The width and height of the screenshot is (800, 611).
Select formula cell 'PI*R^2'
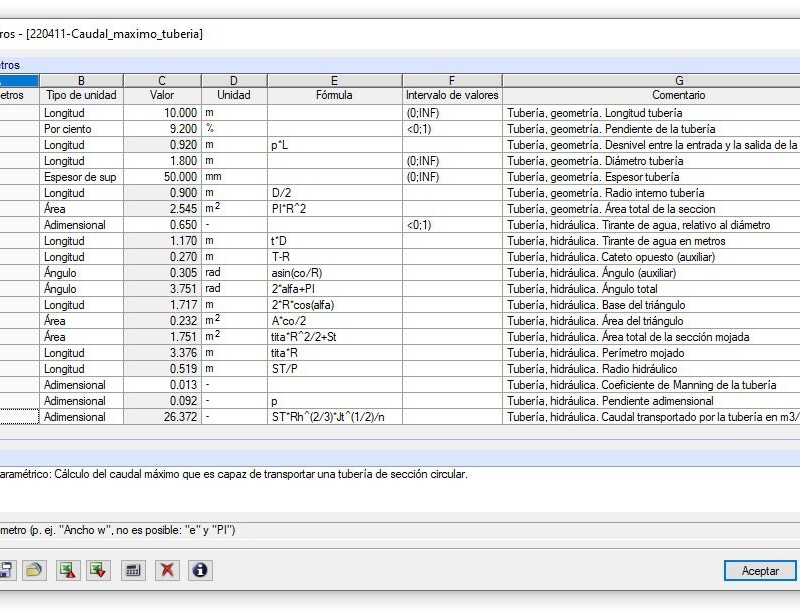[335, 209]
